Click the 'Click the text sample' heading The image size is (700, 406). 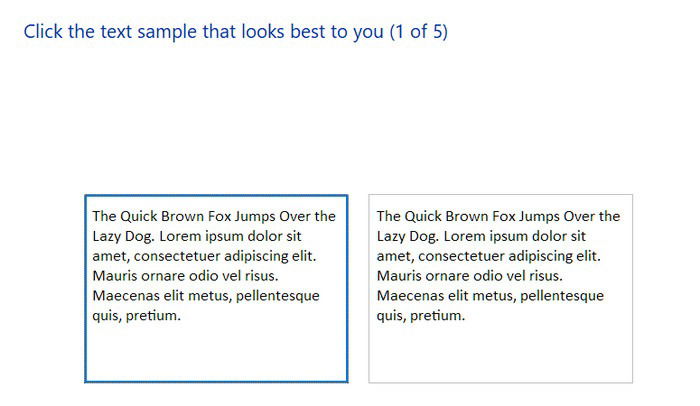pos(236,32)
